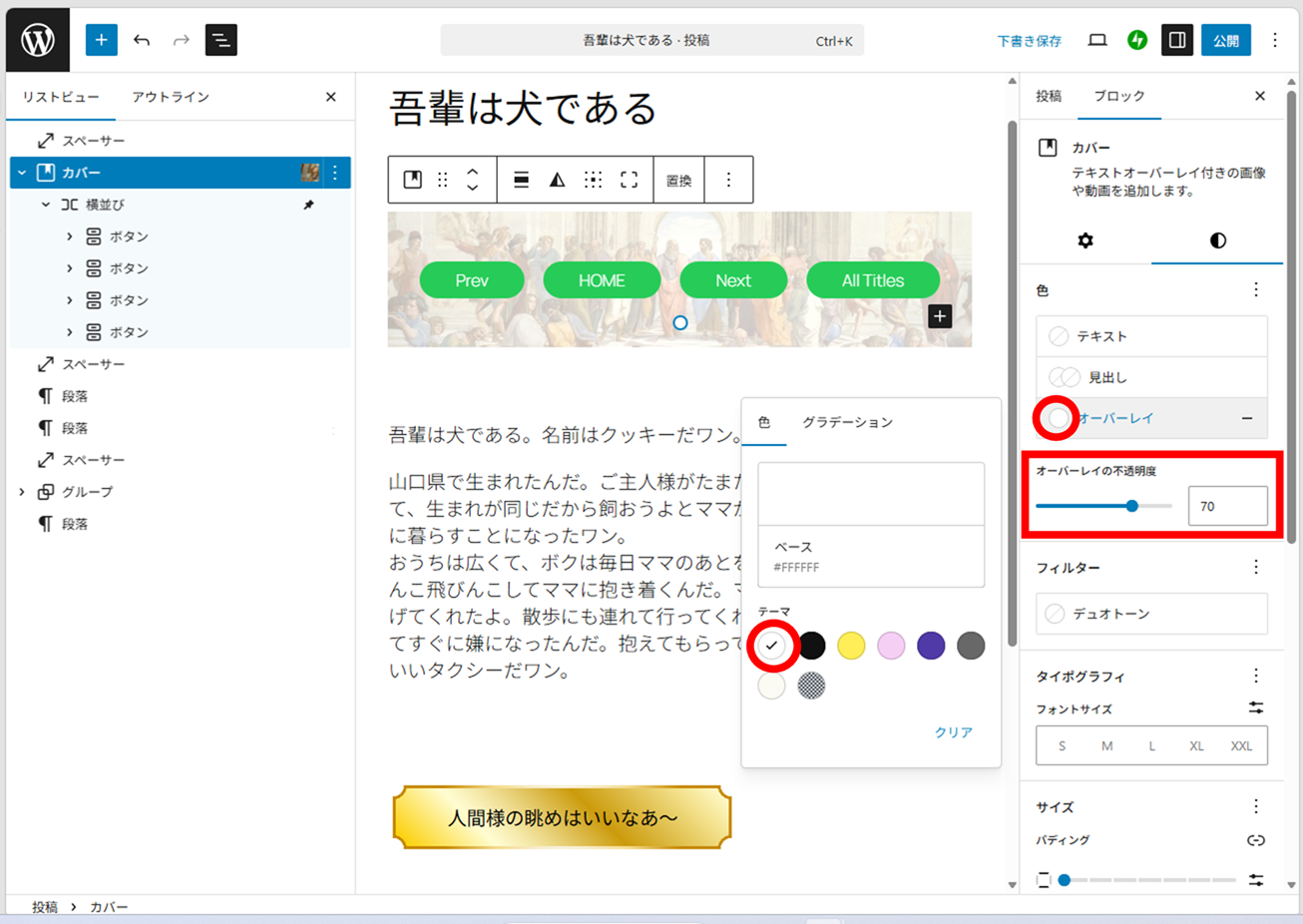Open the block styles half-circle tab
This screenshot has width=1303, height=924.
(1217, 240)
